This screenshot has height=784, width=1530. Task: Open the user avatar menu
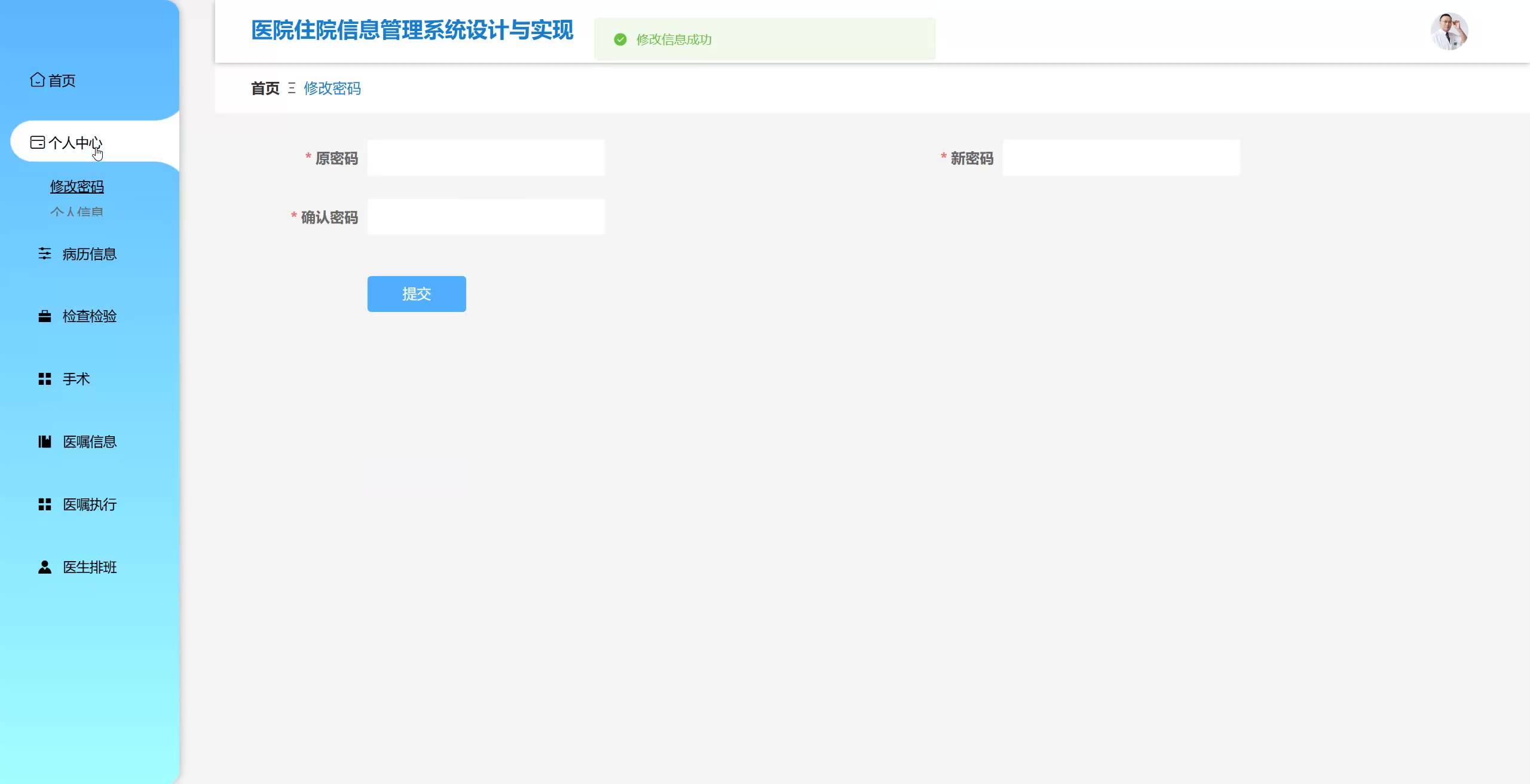tap(1449, 31)
